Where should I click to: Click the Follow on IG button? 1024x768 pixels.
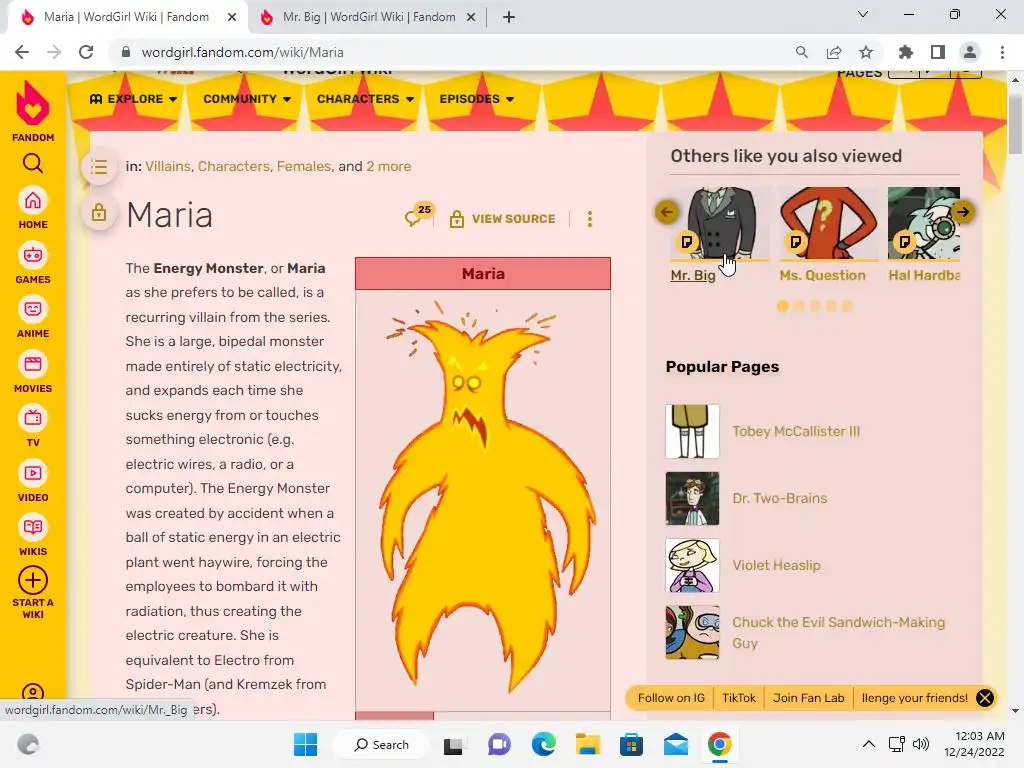(671, 698)
